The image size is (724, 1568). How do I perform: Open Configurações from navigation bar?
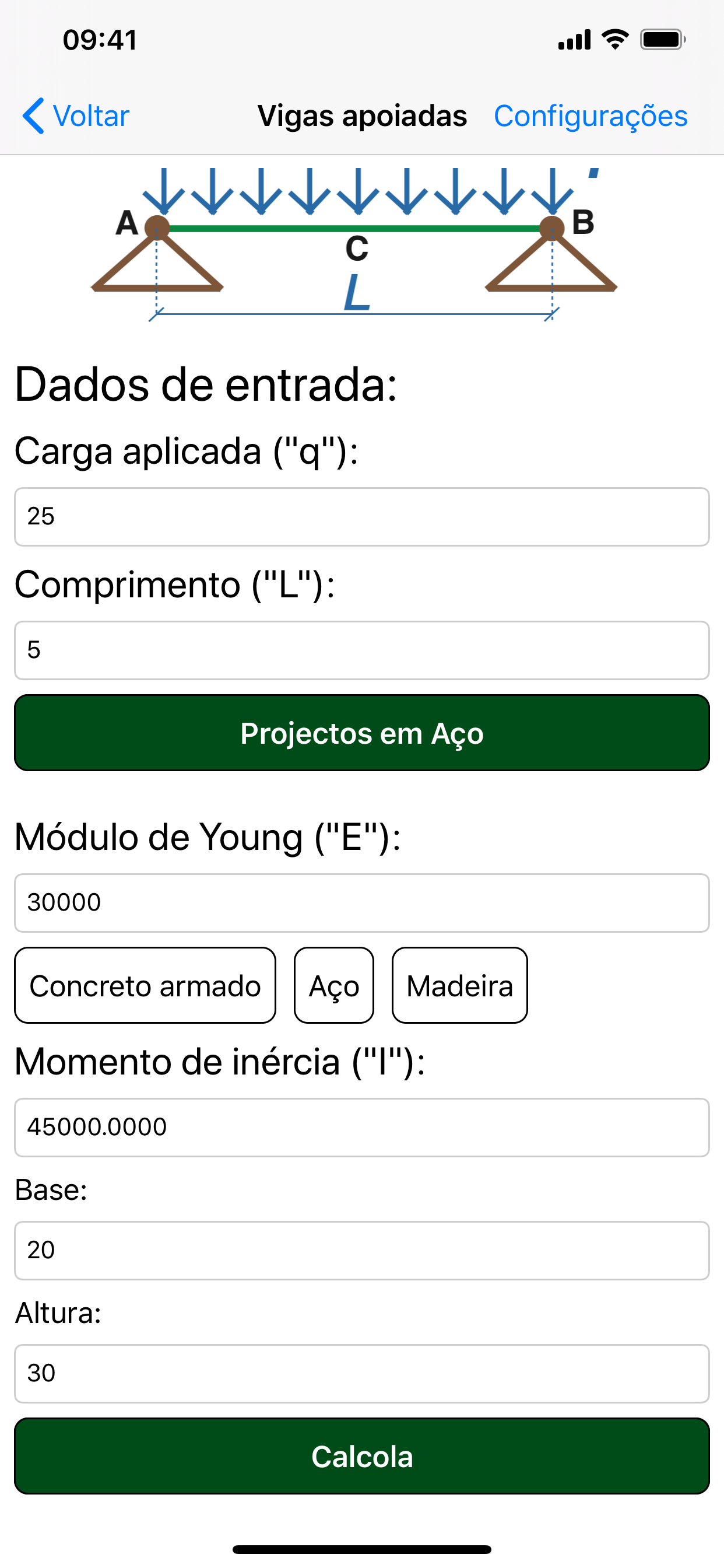pos(590,116)
